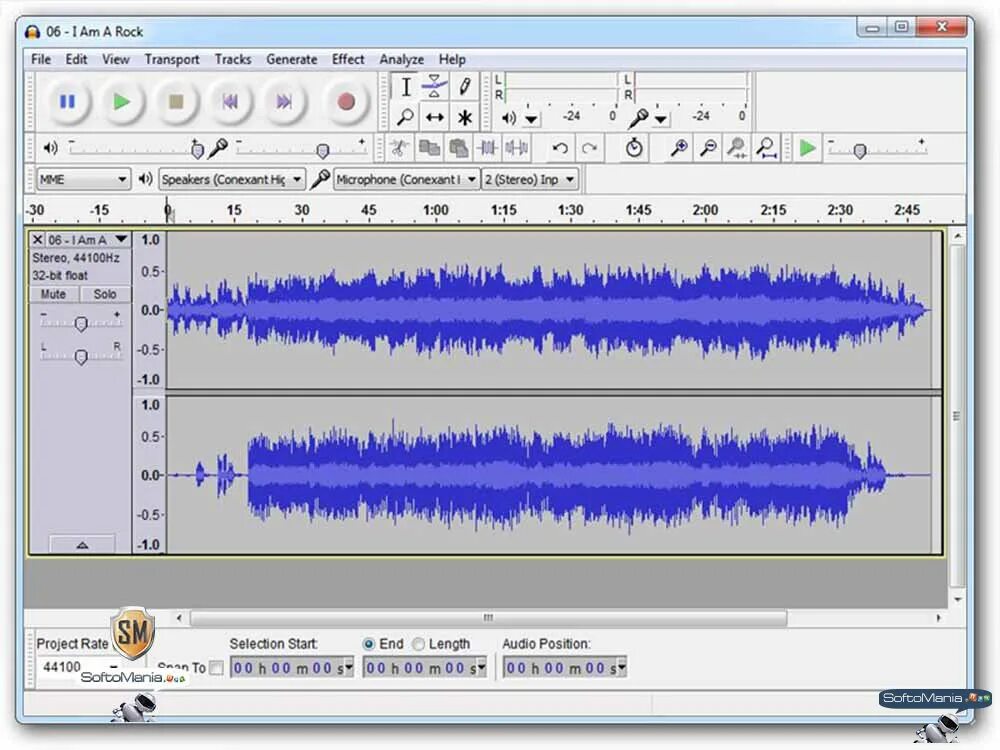Zoom in on the waveform
Viewport: 1000px width, 750px height.
(679, 149)
